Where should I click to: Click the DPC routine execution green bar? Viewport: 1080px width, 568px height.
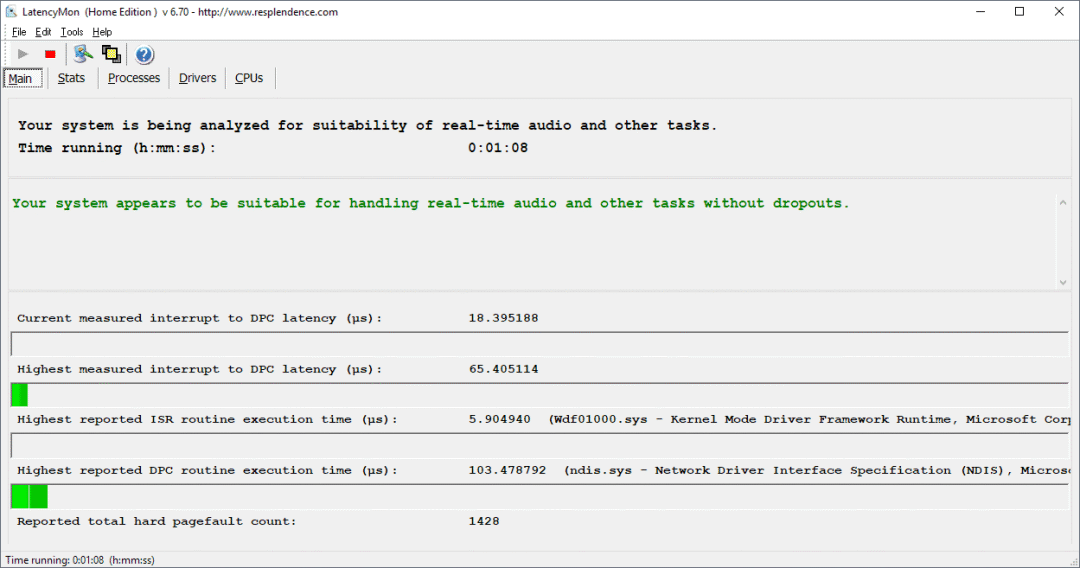tap(30, 496)
